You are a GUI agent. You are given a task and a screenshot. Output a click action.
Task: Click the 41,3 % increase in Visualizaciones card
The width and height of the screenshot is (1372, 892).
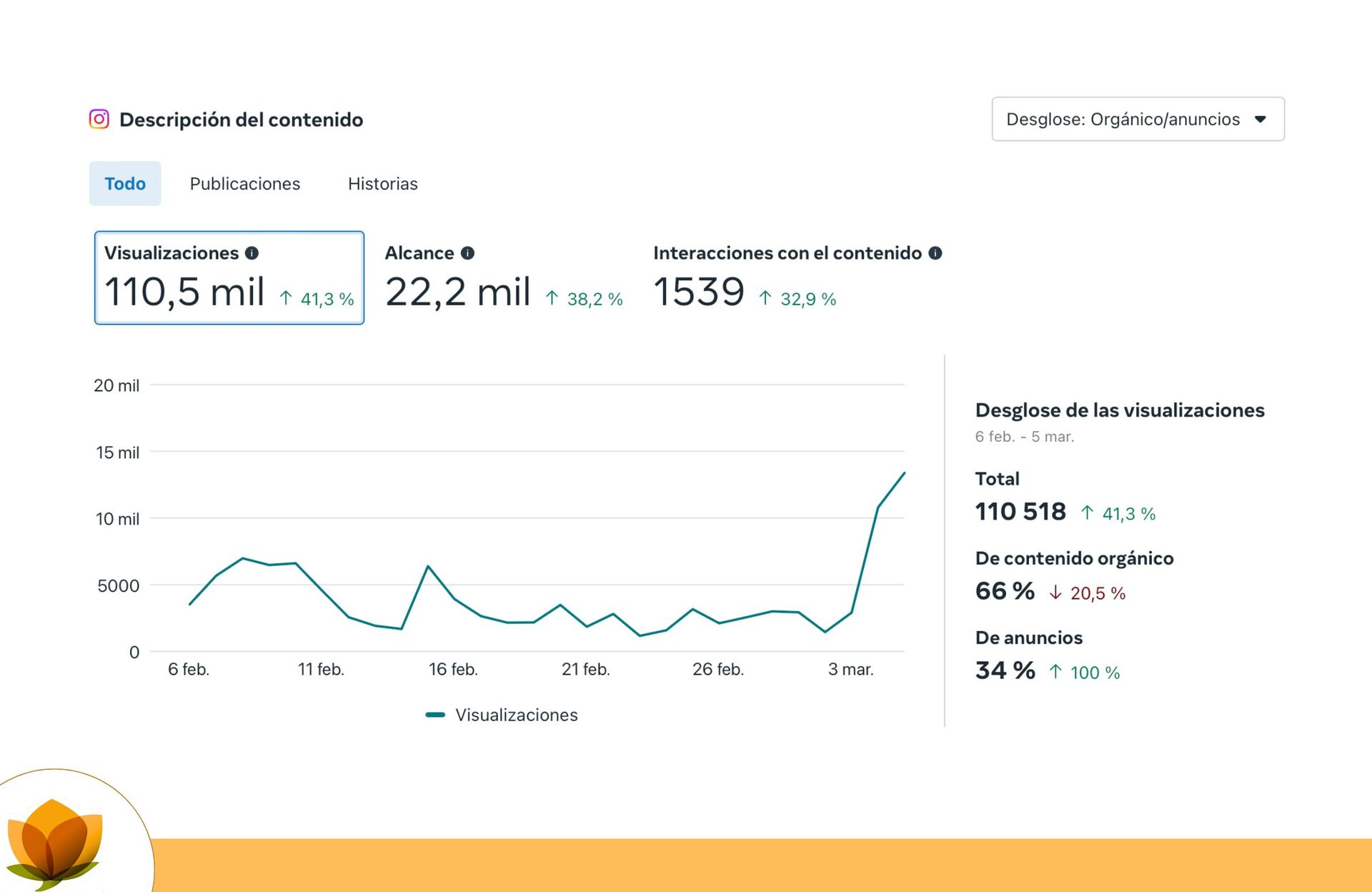[x=317, y=299]
